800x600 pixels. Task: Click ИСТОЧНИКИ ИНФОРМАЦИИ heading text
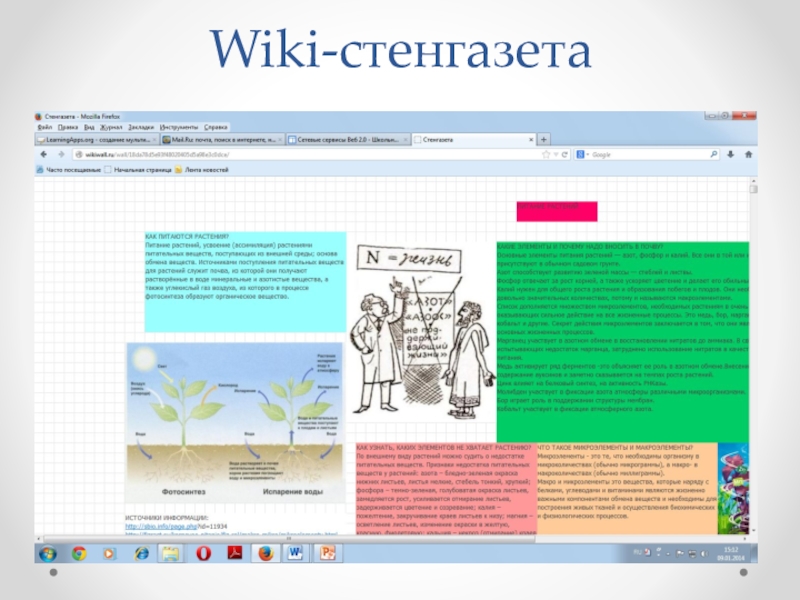pyautogui.click(x=167, y=518)
